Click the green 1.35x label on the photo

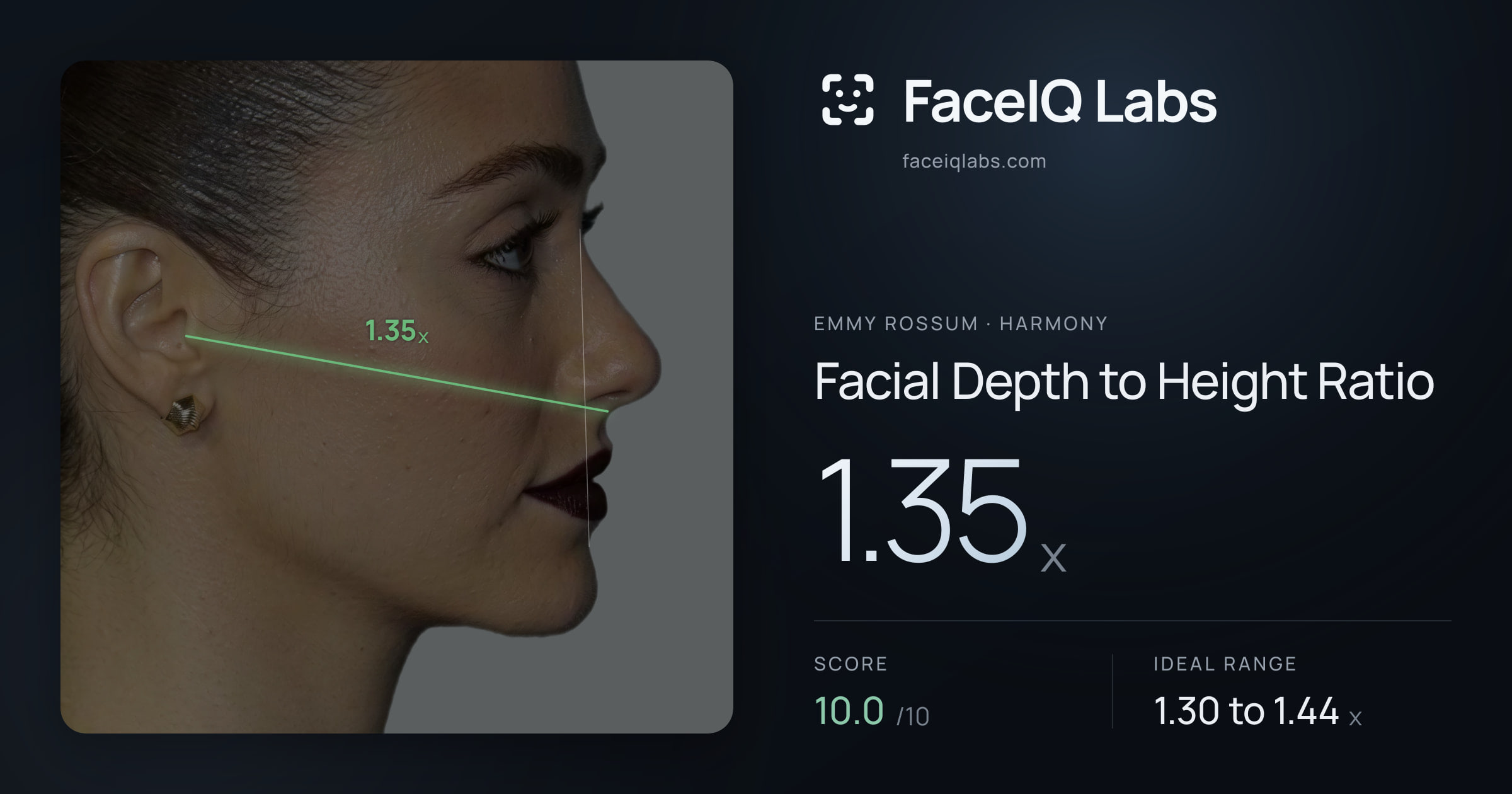[397, 331]
